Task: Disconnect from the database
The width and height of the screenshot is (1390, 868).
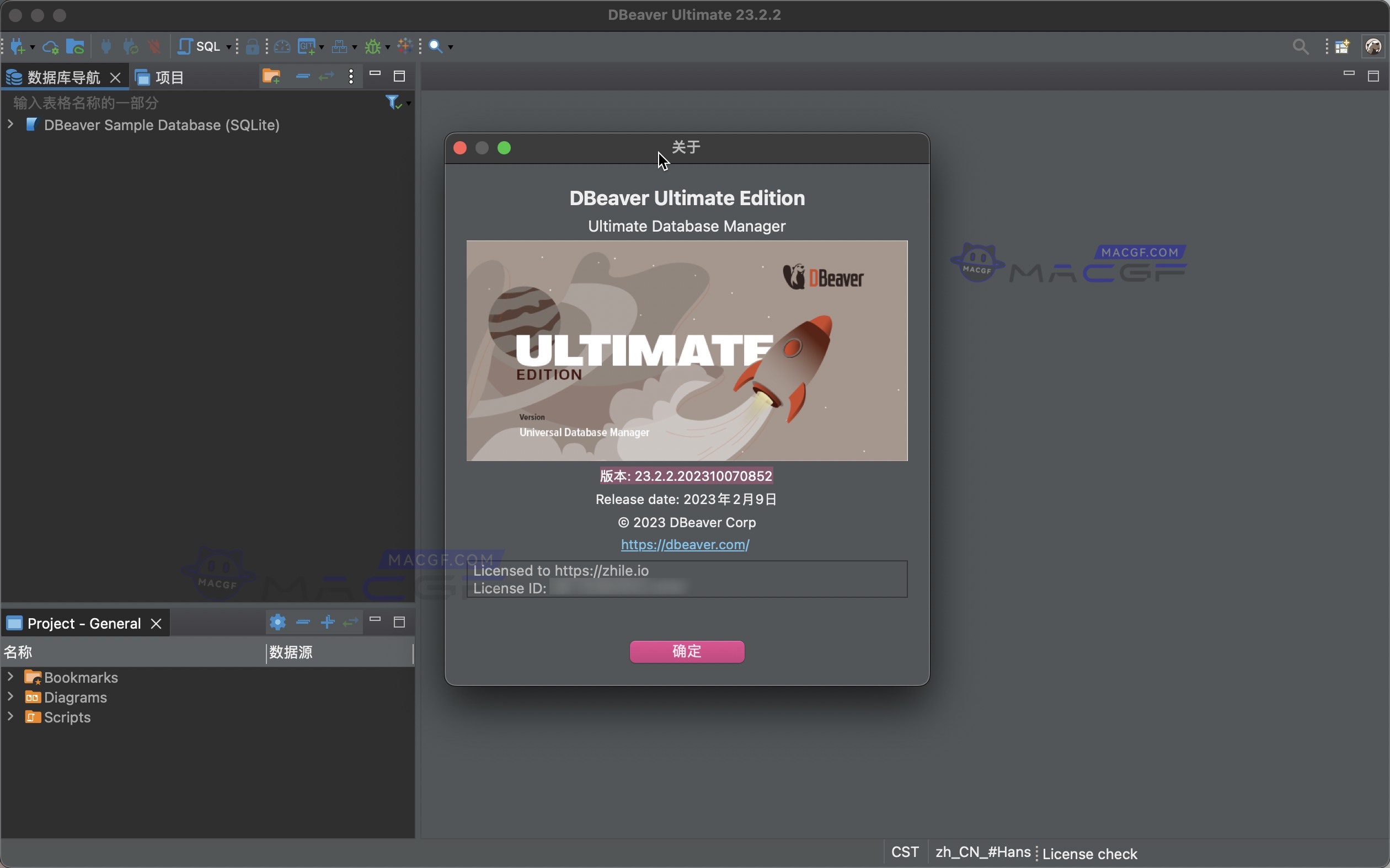Action: pyautogui.click(x=155, y=47)
